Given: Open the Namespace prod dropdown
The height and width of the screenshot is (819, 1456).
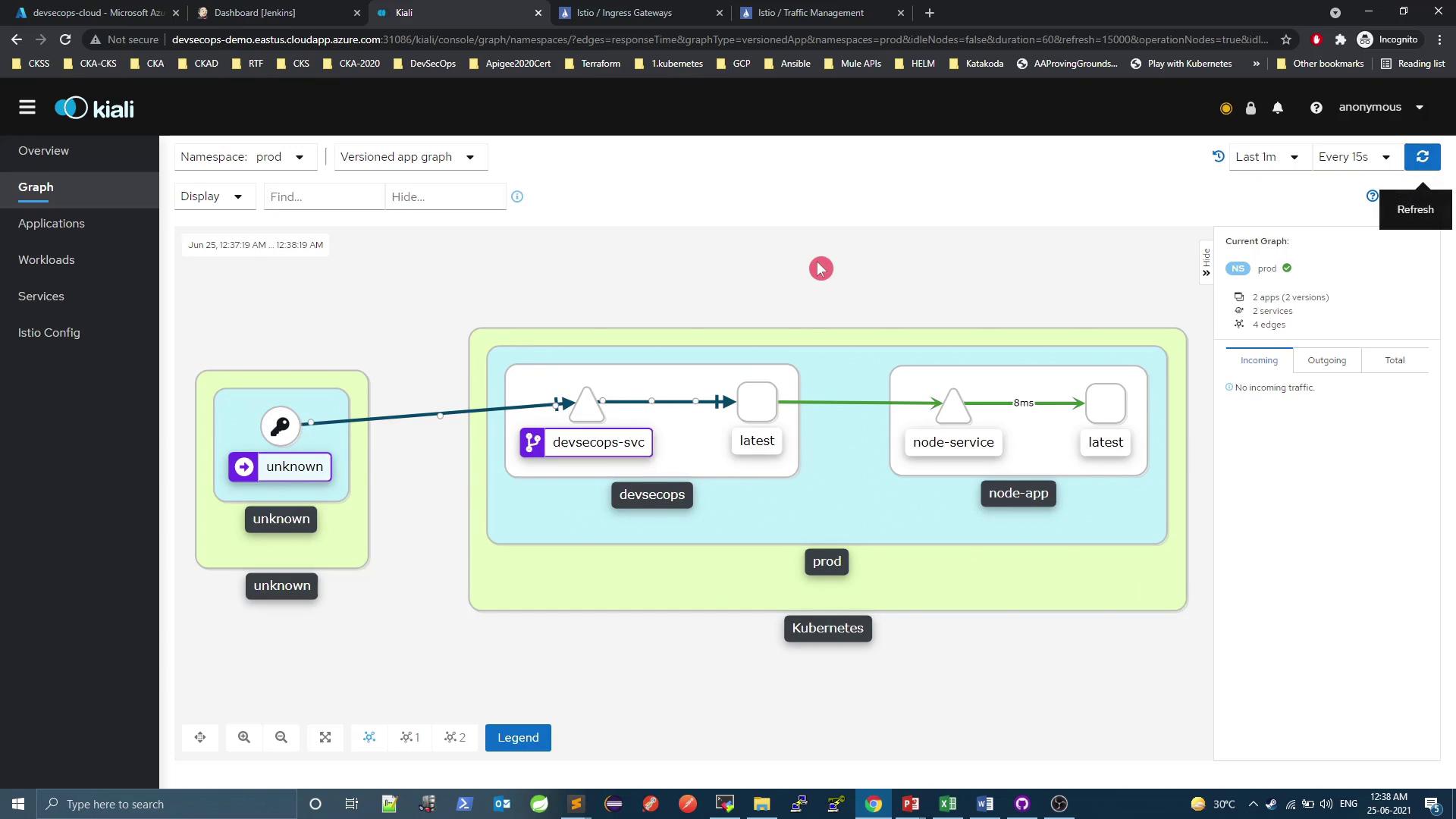Looking at the screenshot, I should pyautogui.click(x=244, y=157).
